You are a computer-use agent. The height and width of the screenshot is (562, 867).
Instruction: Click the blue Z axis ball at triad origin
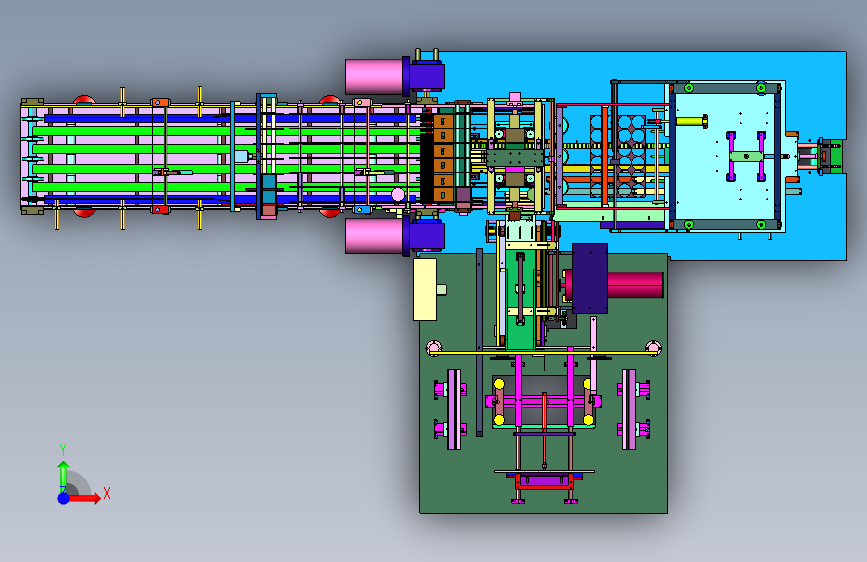[64, 498]
